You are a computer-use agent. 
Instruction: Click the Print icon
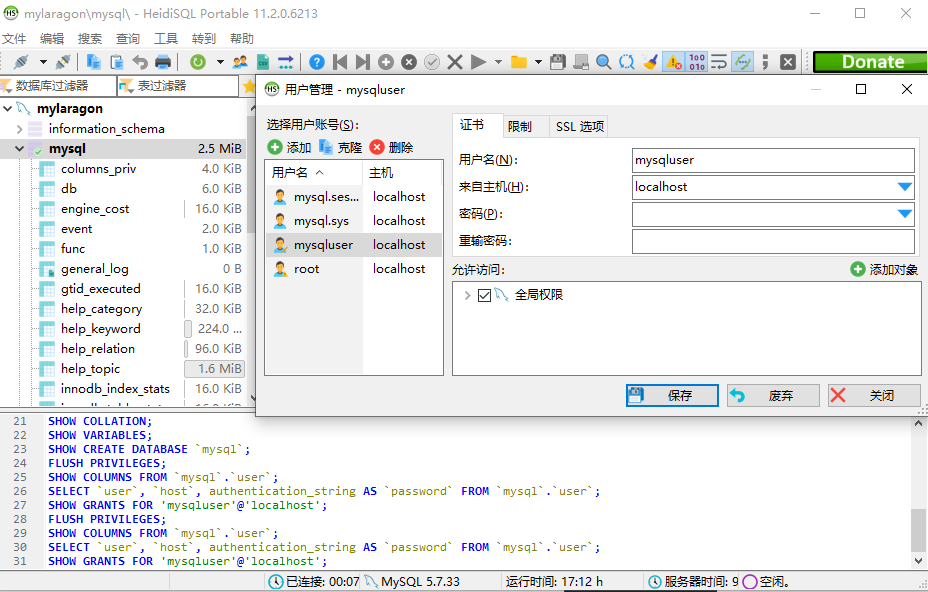pyautogui.click(x=163, y=62)
